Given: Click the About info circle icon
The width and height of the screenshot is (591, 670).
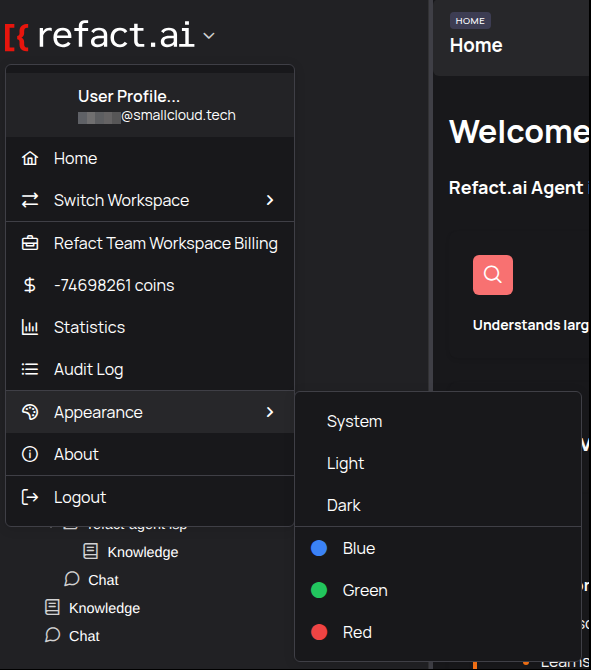Looking at the screenshot, I should [x=30, y=454].
